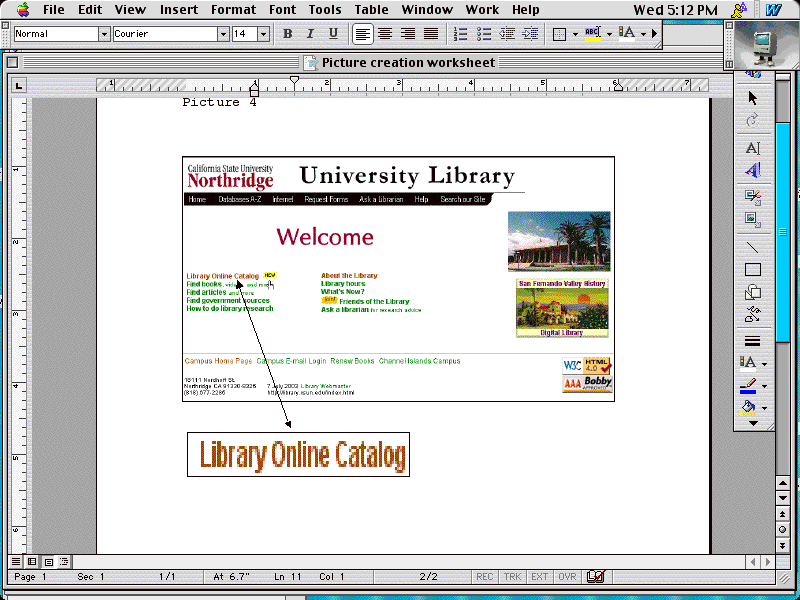
Task: Justify the text
Action: [431, 34]
